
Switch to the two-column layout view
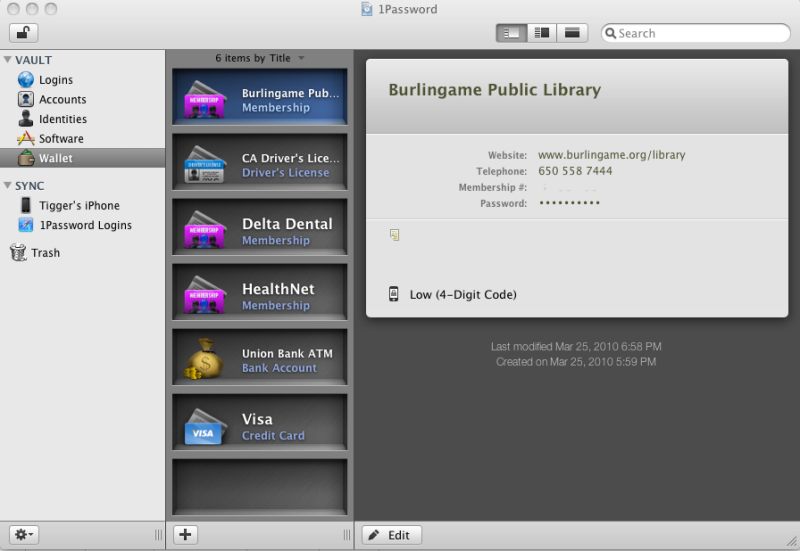click(542, 33)
